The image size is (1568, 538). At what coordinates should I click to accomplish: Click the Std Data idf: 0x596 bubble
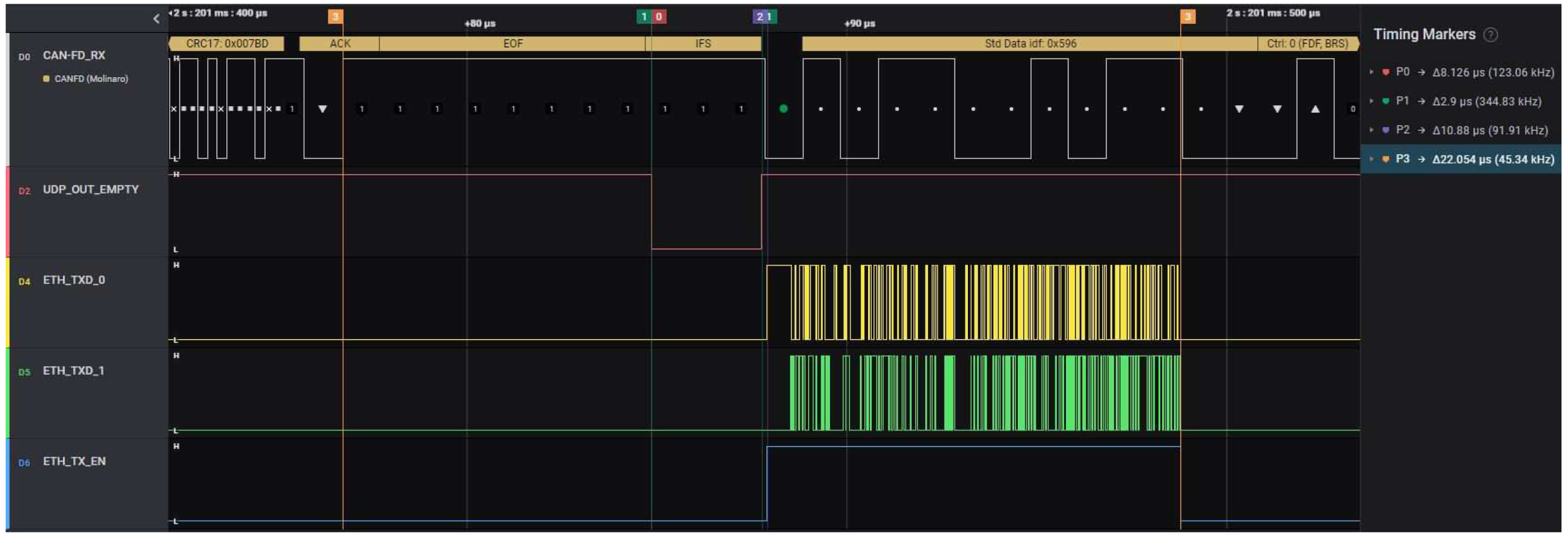click(1030, 44)
